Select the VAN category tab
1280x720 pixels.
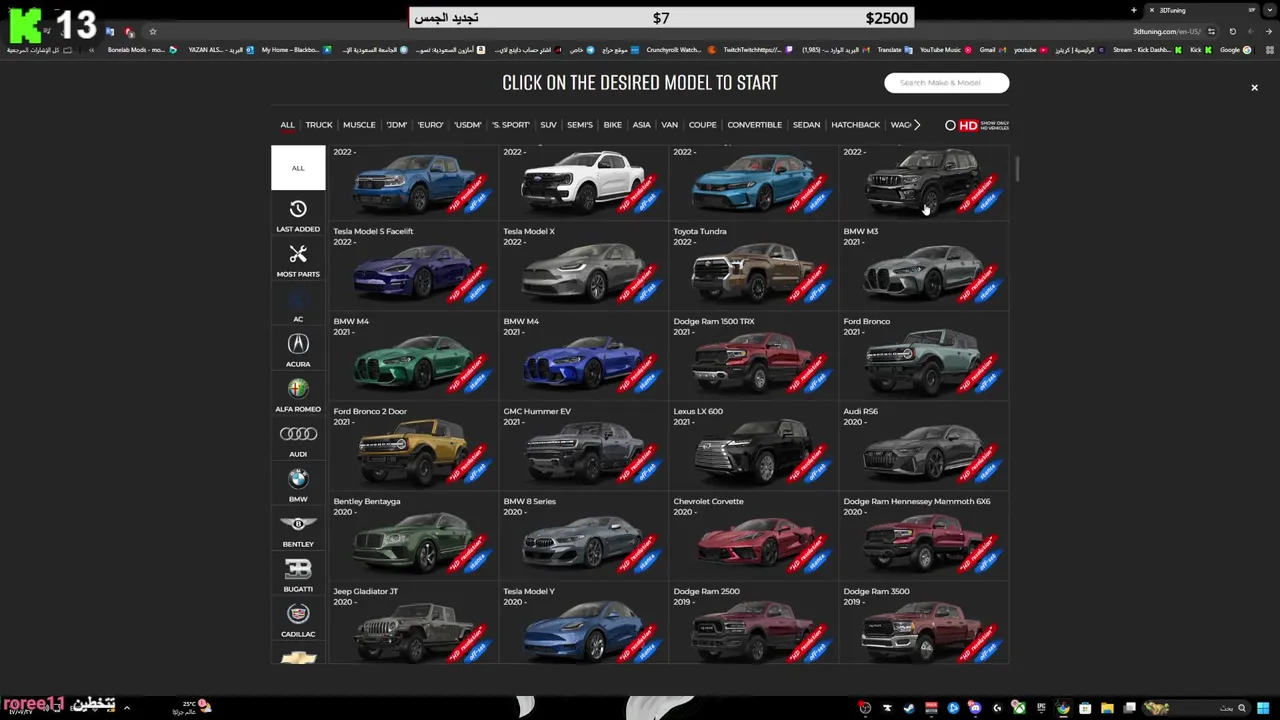pos(669,125)
